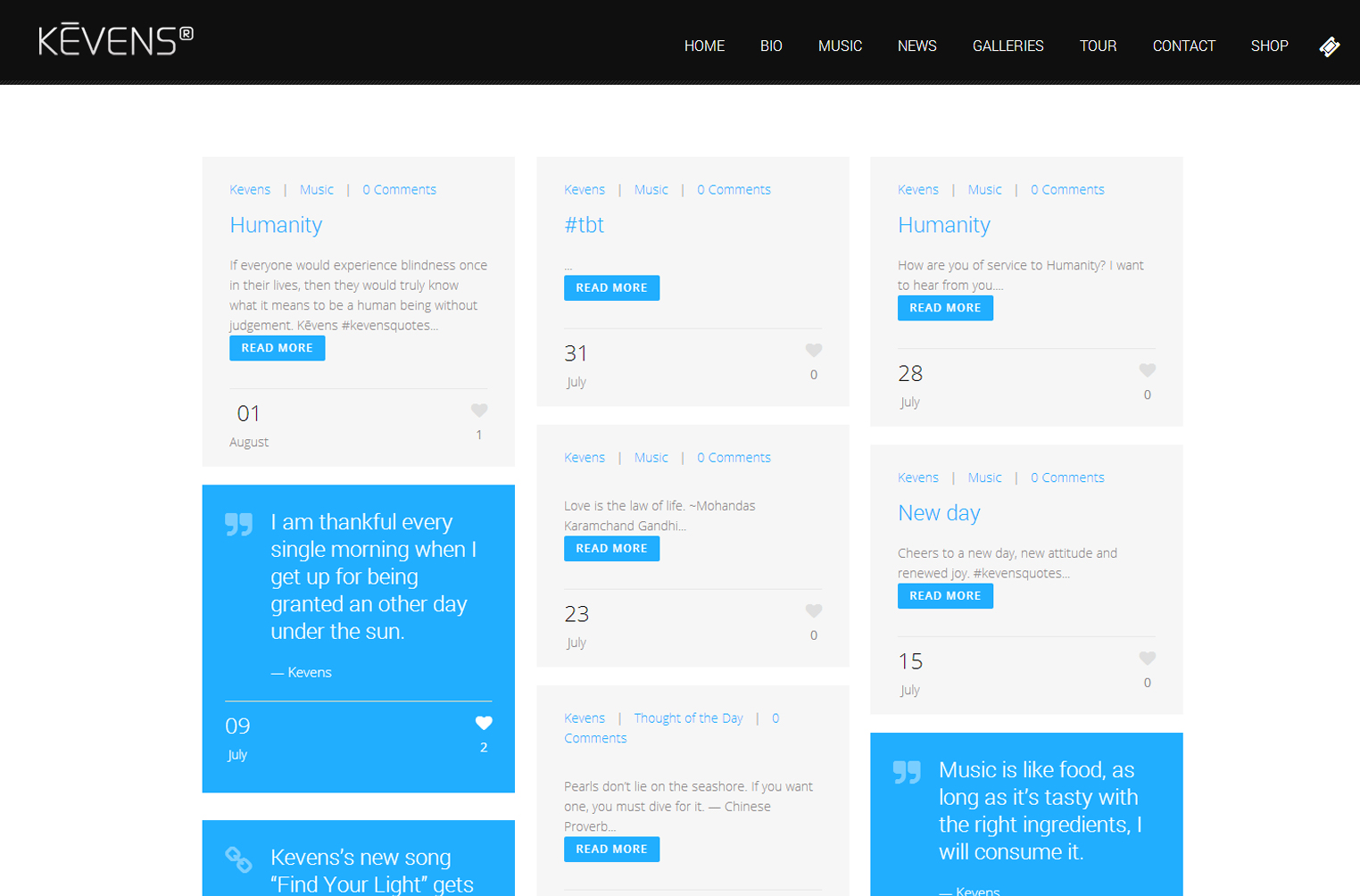Click the ticket icon in the header

[1329, 46]
